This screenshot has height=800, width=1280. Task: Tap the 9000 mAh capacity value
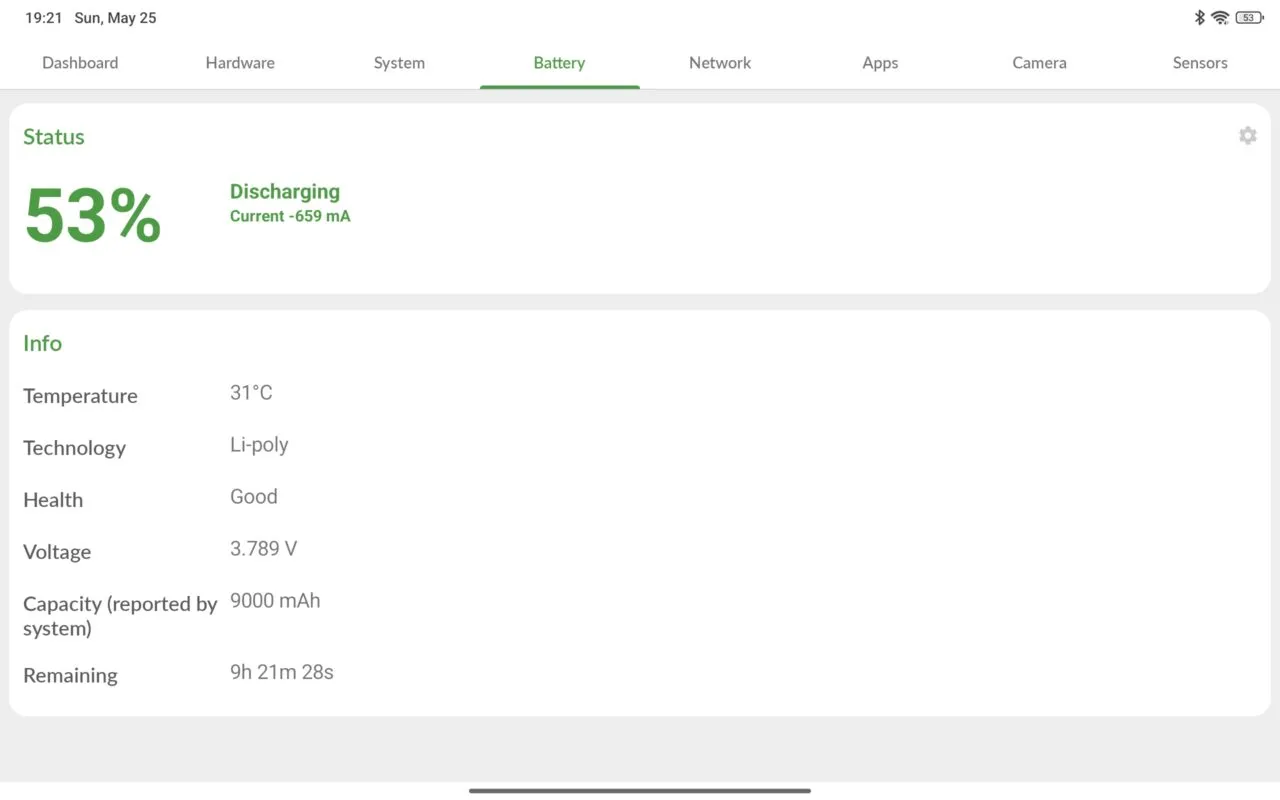coord(275,601)
